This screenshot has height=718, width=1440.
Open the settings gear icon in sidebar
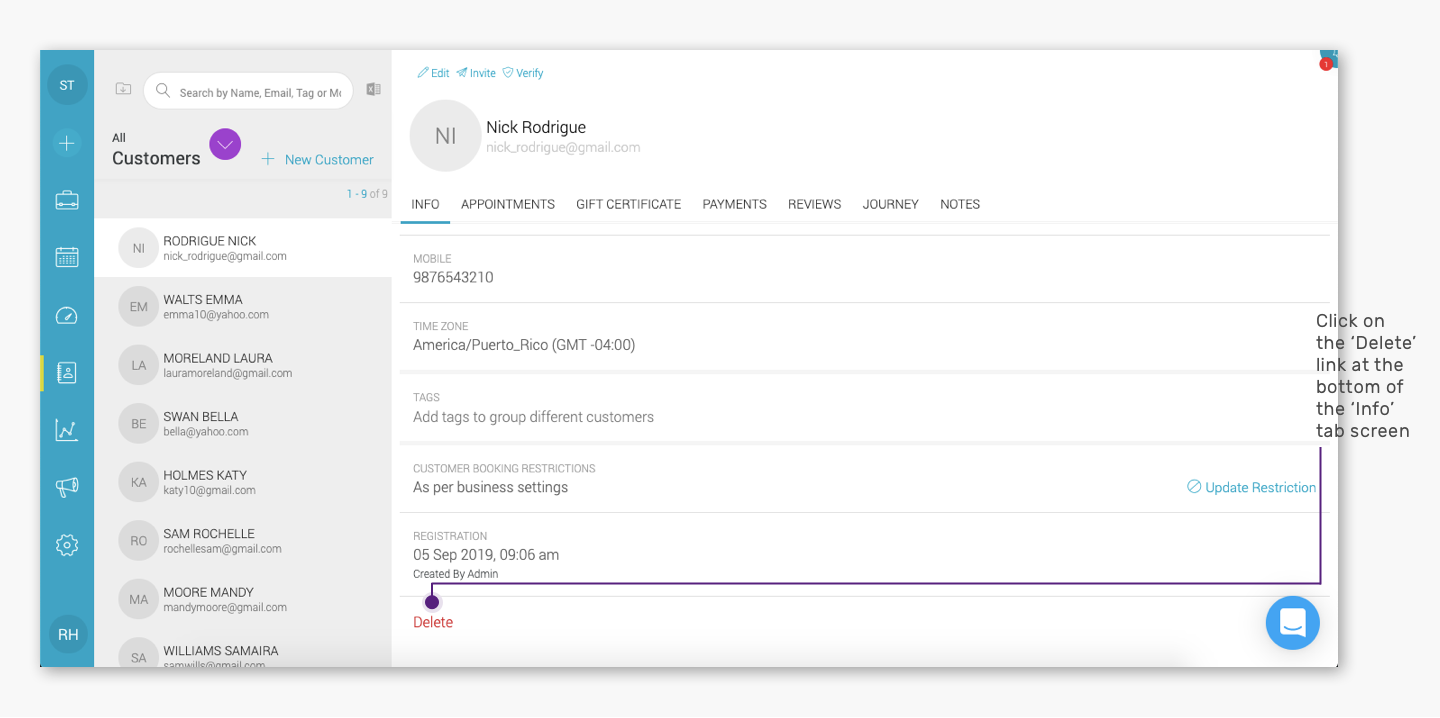tap(67, 545)
